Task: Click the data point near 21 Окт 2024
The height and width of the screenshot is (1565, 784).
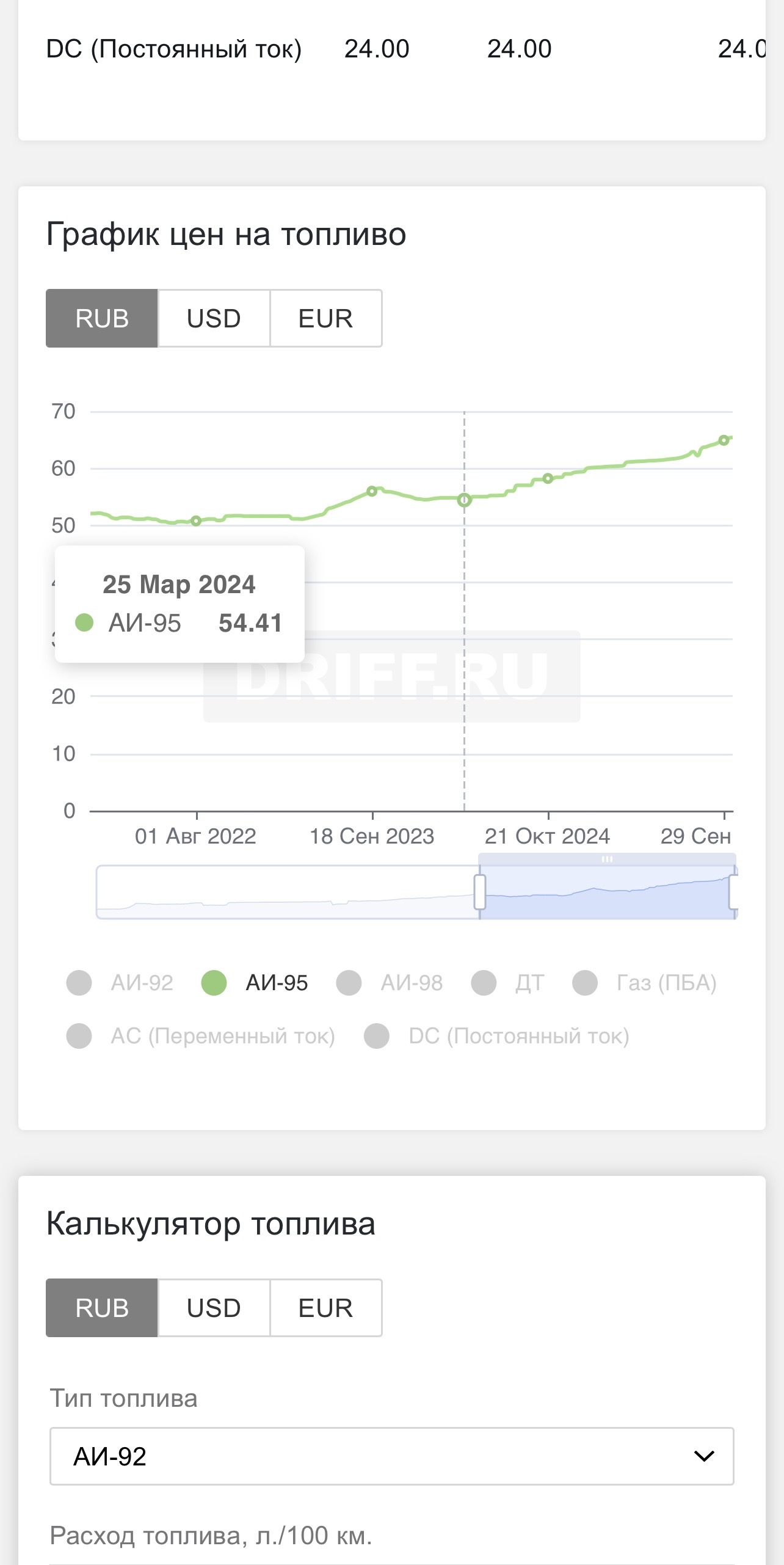Action: tap(548, 478)
